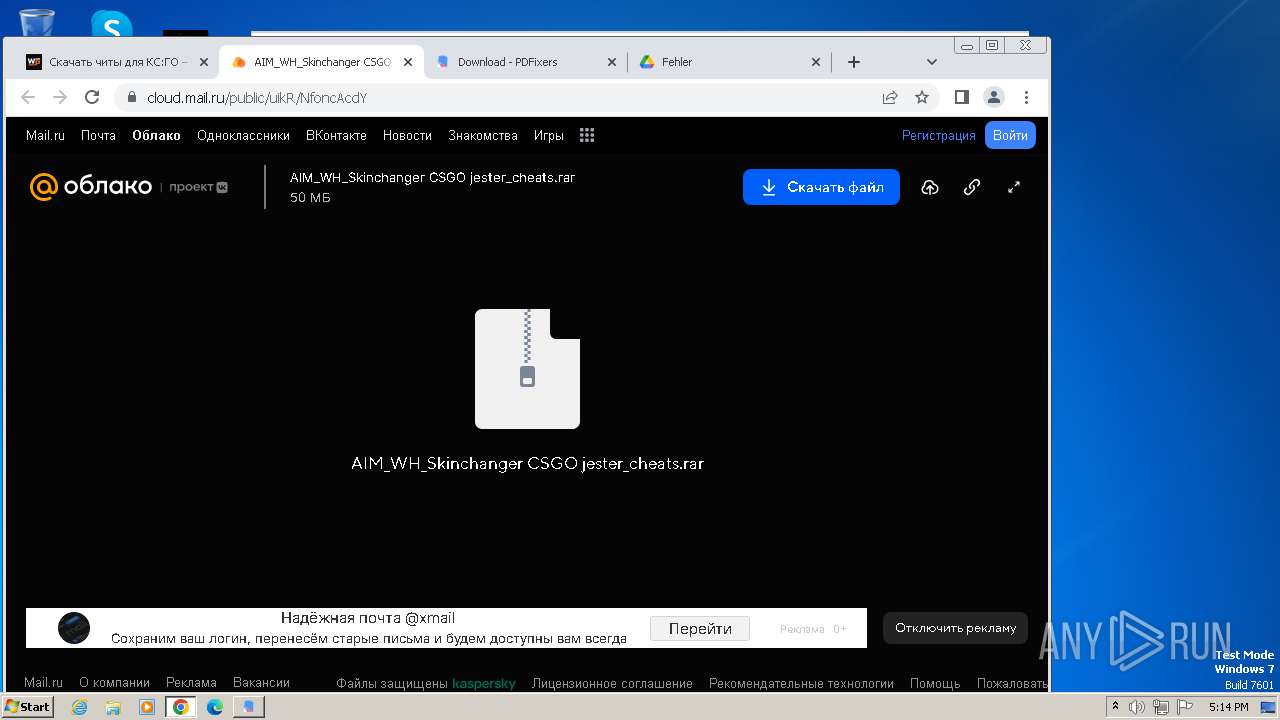This screenshot has height=720, width=1280.
Task: Expand the tab search chevron
Action: tap(932, 62)
